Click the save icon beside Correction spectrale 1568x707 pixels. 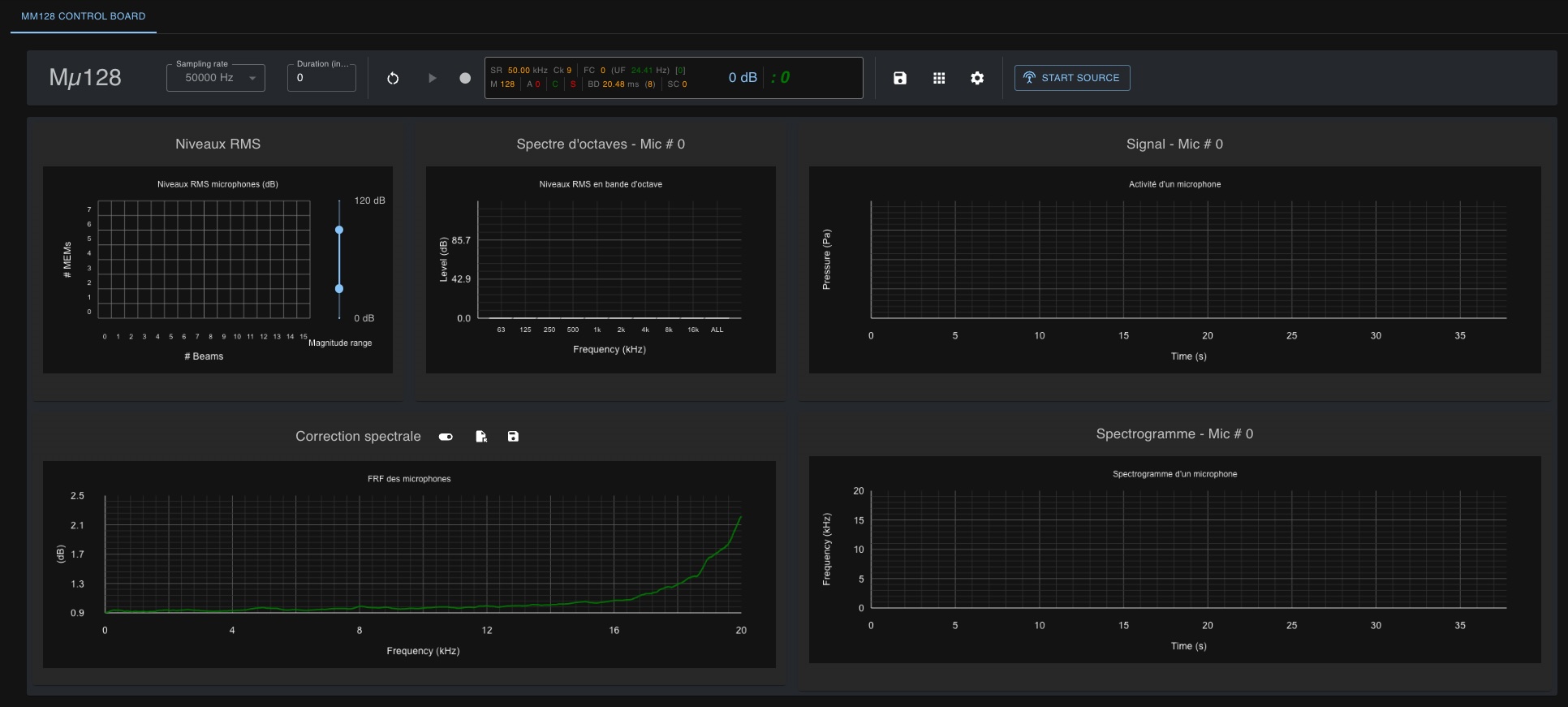(x=513, y=437)
